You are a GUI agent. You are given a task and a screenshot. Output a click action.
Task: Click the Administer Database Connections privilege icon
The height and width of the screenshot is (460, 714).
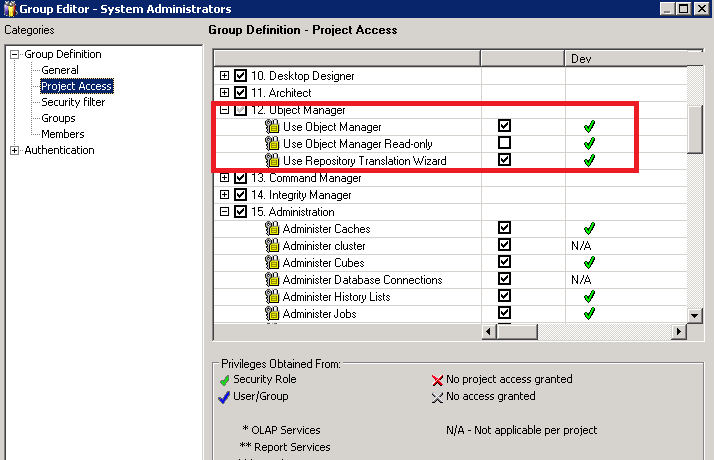click(272, 280)
